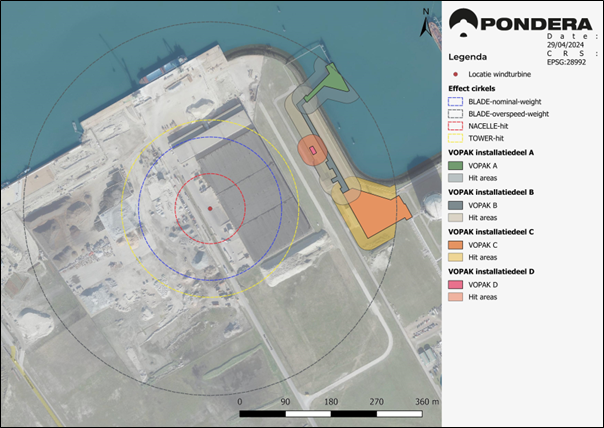Click the '180' scale bar label
This screenshot has width=604, height=428.
pos(331,402)
